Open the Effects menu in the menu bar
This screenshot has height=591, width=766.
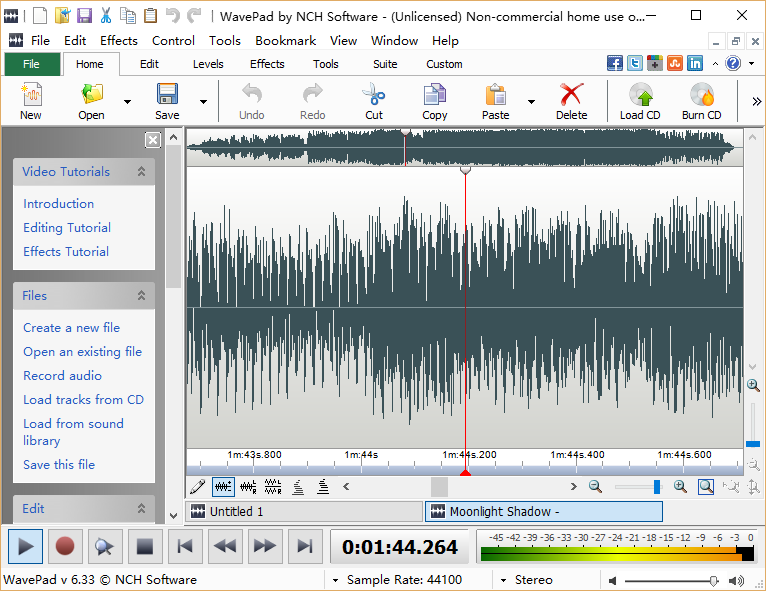point(119,41)
